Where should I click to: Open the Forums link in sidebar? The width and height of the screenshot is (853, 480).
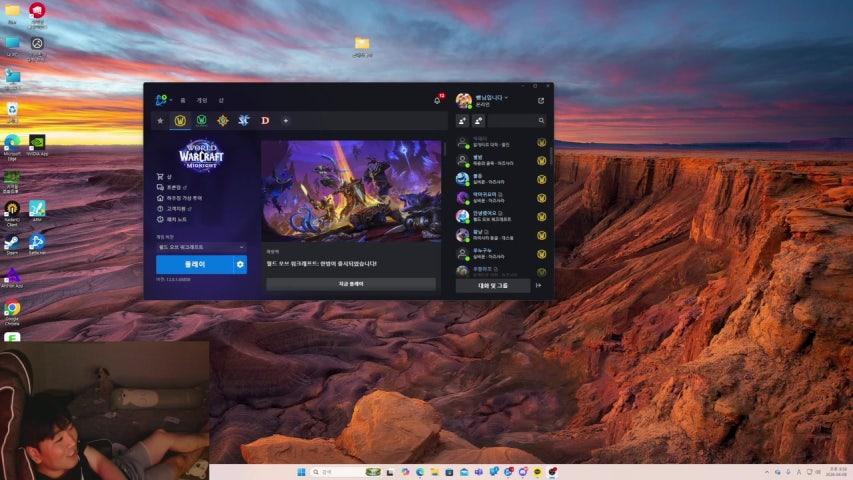pos(172,187)
